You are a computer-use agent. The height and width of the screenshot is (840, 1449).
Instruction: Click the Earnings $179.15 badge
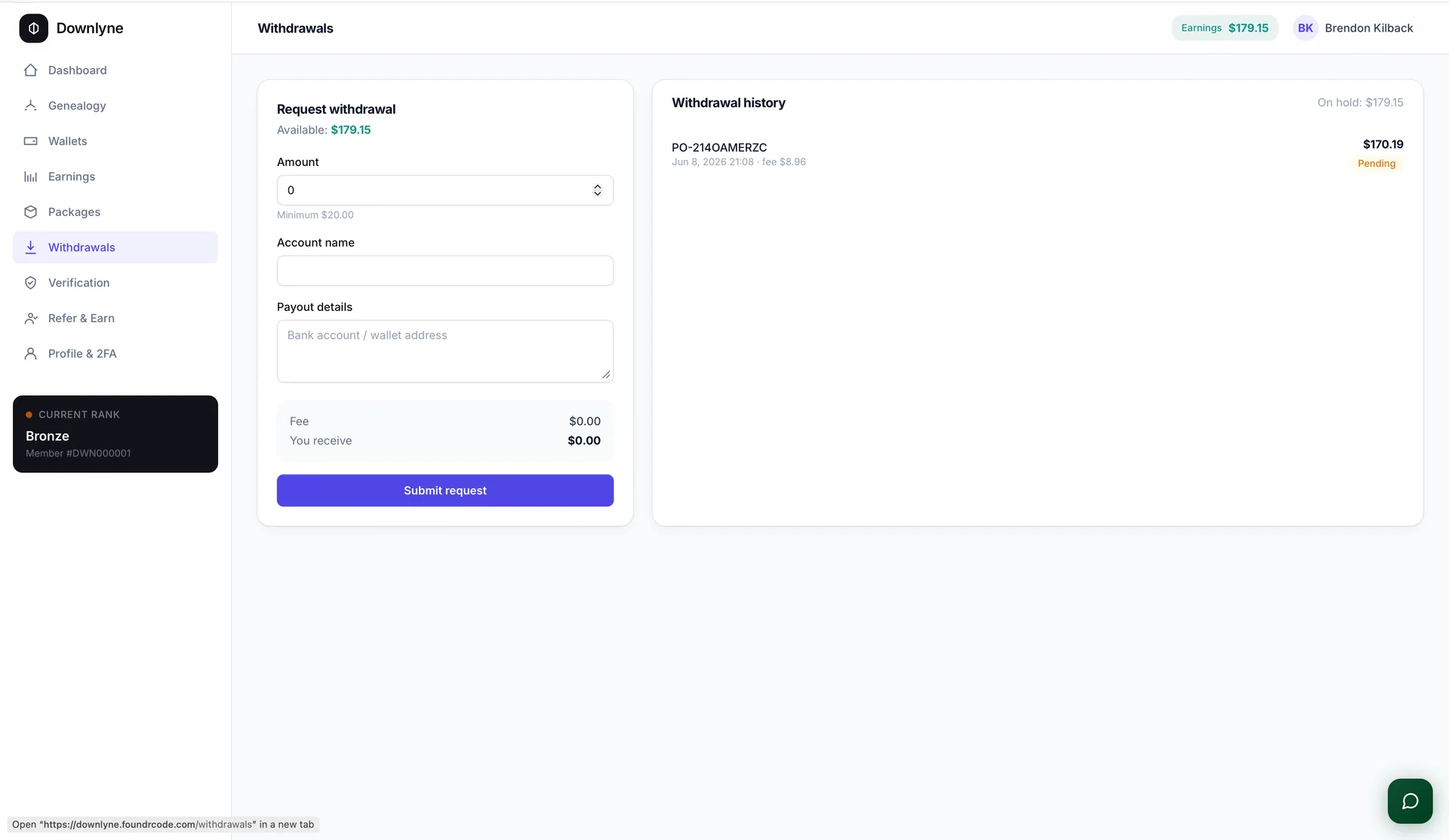click(x=1224, y=28)
